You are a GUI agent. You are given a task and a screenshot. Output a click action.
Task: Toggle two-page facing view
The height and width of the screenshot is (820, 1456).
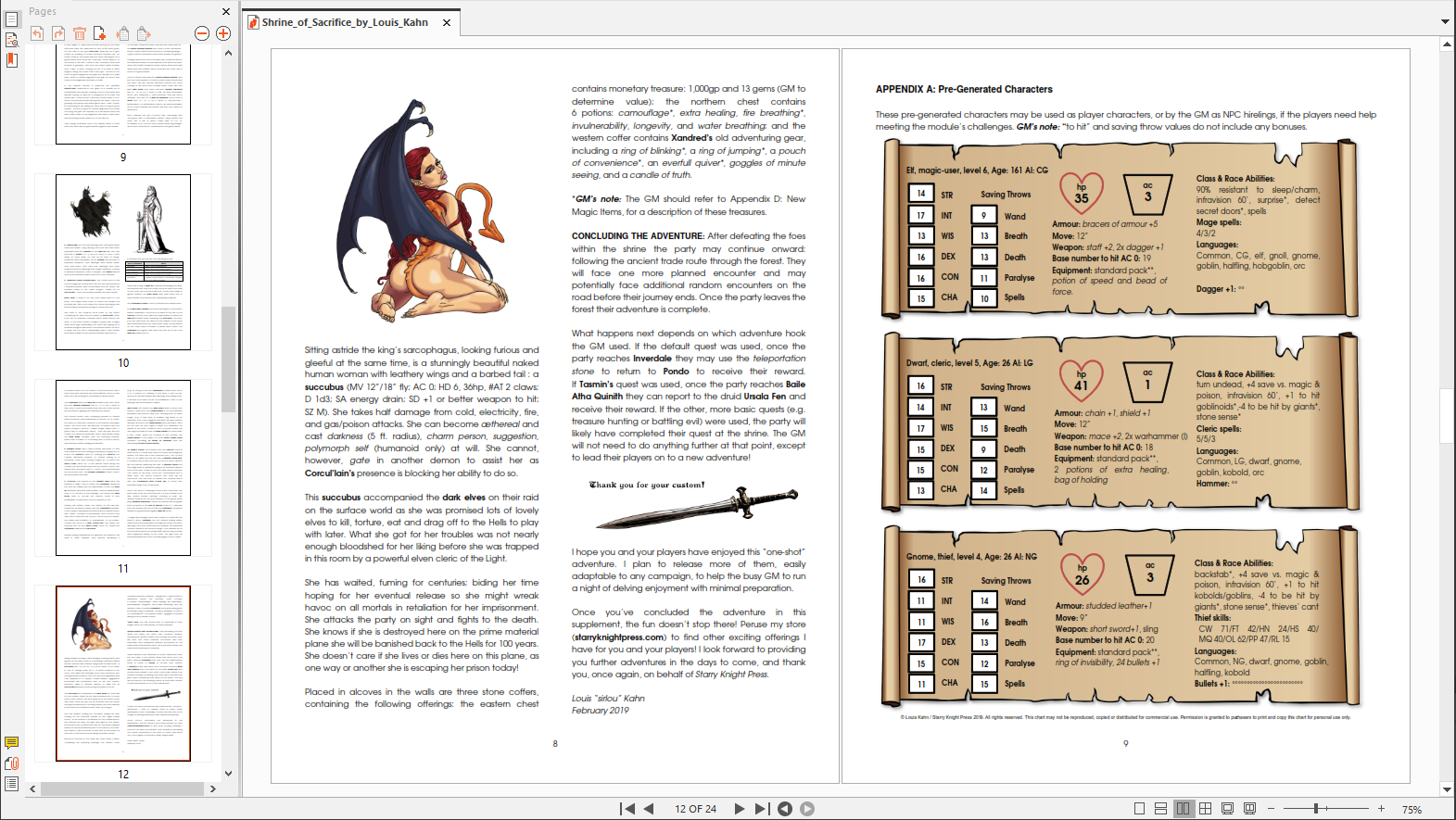click(x=1184, y=809)
